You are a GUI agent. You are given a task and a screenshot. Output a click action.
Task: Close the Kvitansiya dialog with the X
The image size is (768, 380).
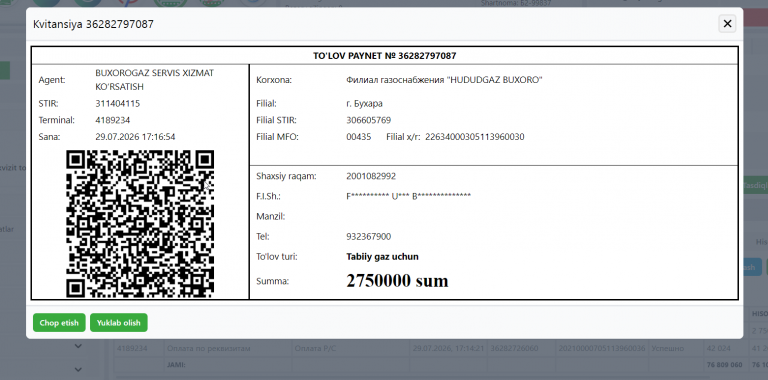[727, 24]
